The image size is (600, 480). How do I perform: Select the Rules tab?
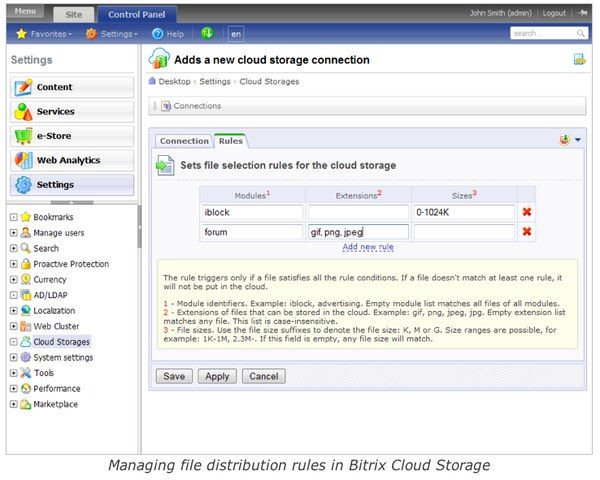[x=231, y=140]
